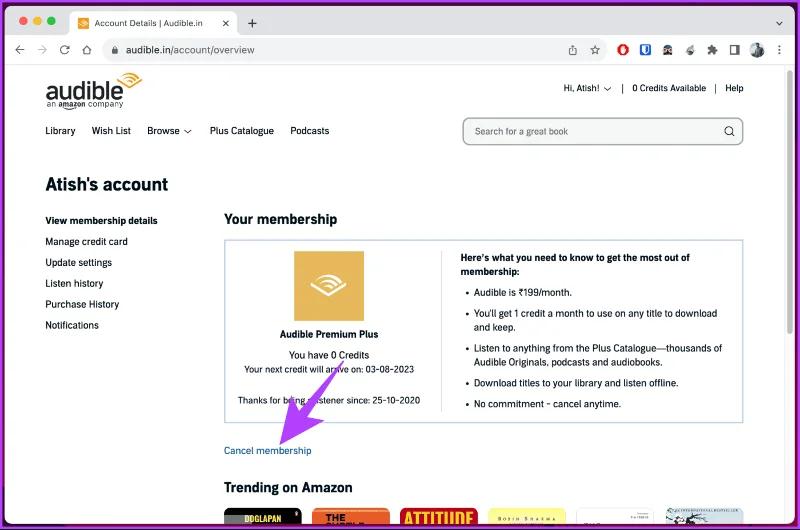Open the extensions puzzle piece icon
The image size is (800, 530).
click(712, 50)
